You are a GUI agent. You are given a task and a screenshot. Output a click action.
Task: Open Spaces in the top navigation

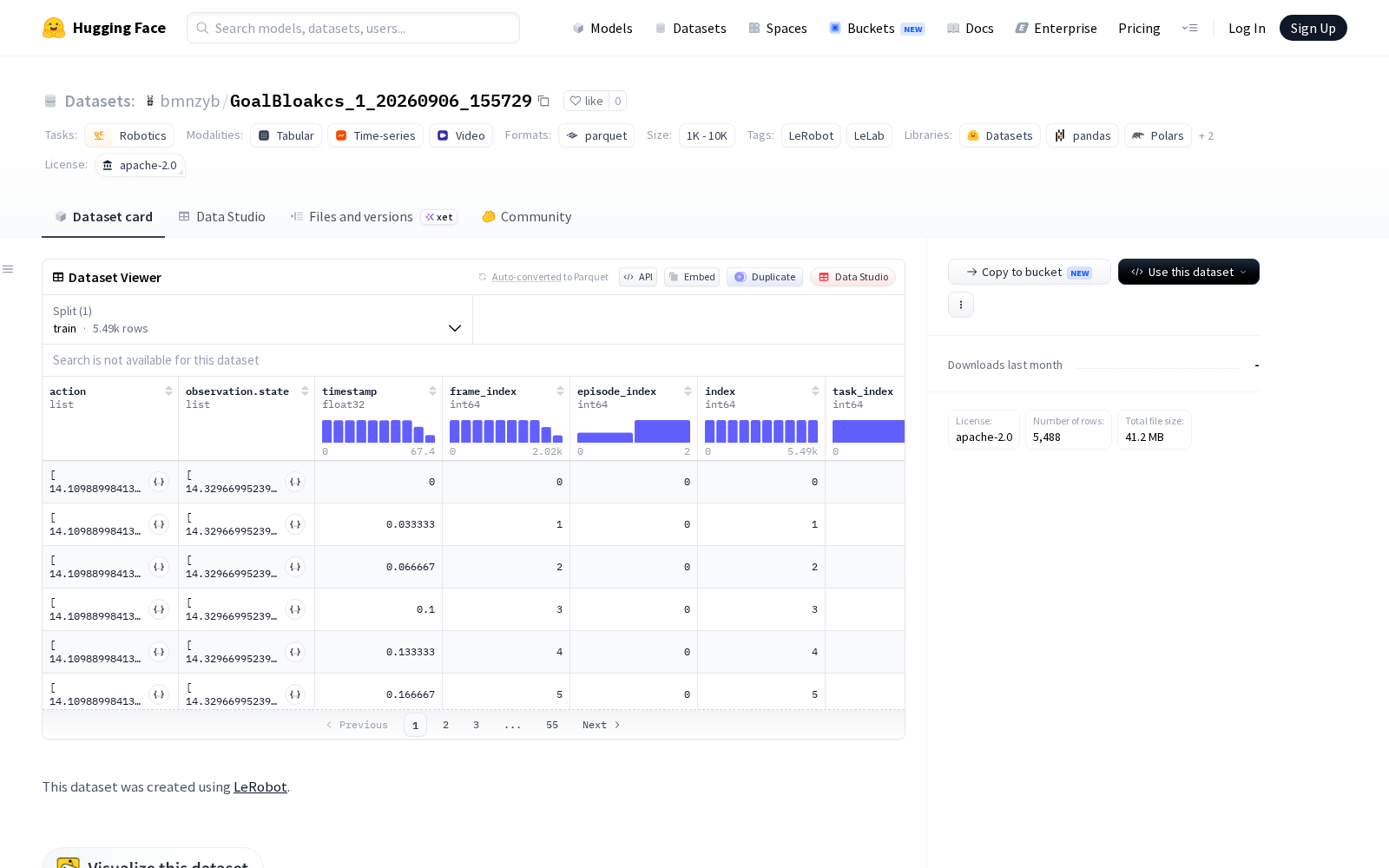(778, 28)
